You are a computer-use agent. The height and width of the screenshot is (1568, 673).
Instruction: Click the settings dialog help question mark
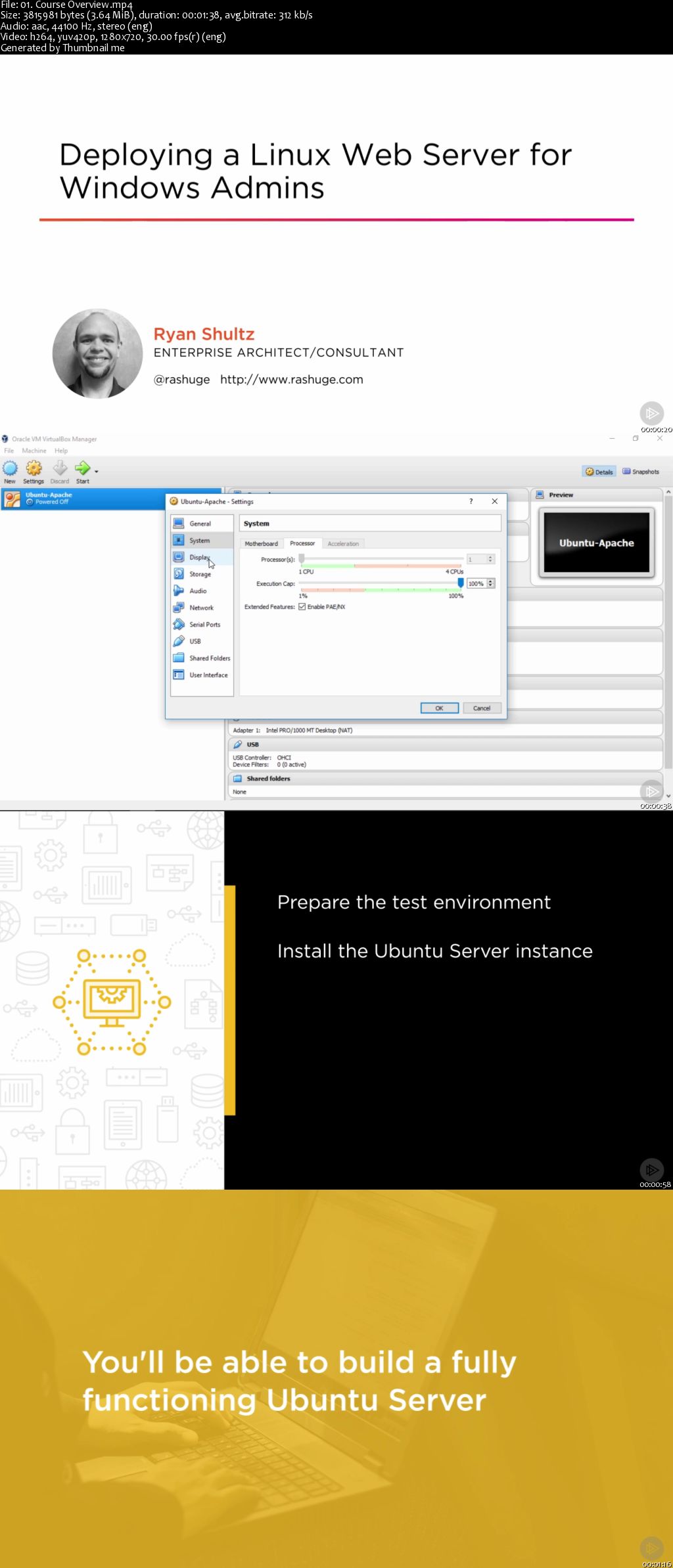471,501
